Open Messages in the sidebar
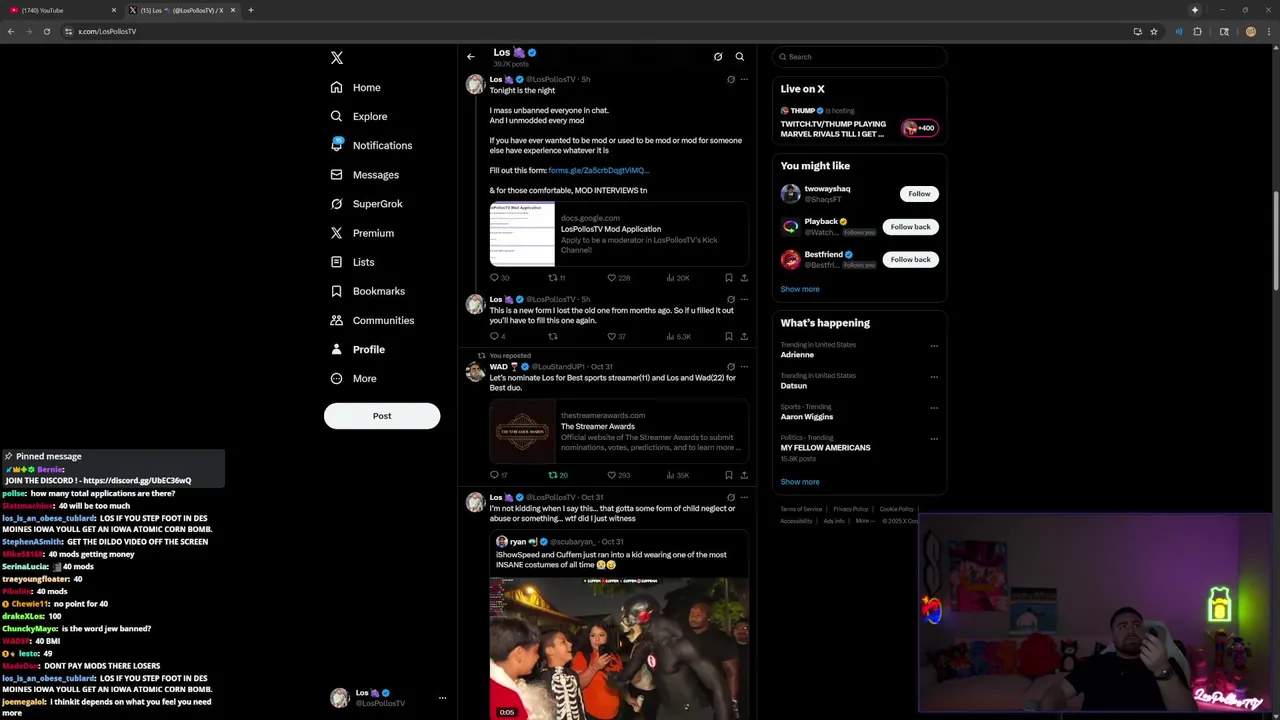 (x=365, y=175)
